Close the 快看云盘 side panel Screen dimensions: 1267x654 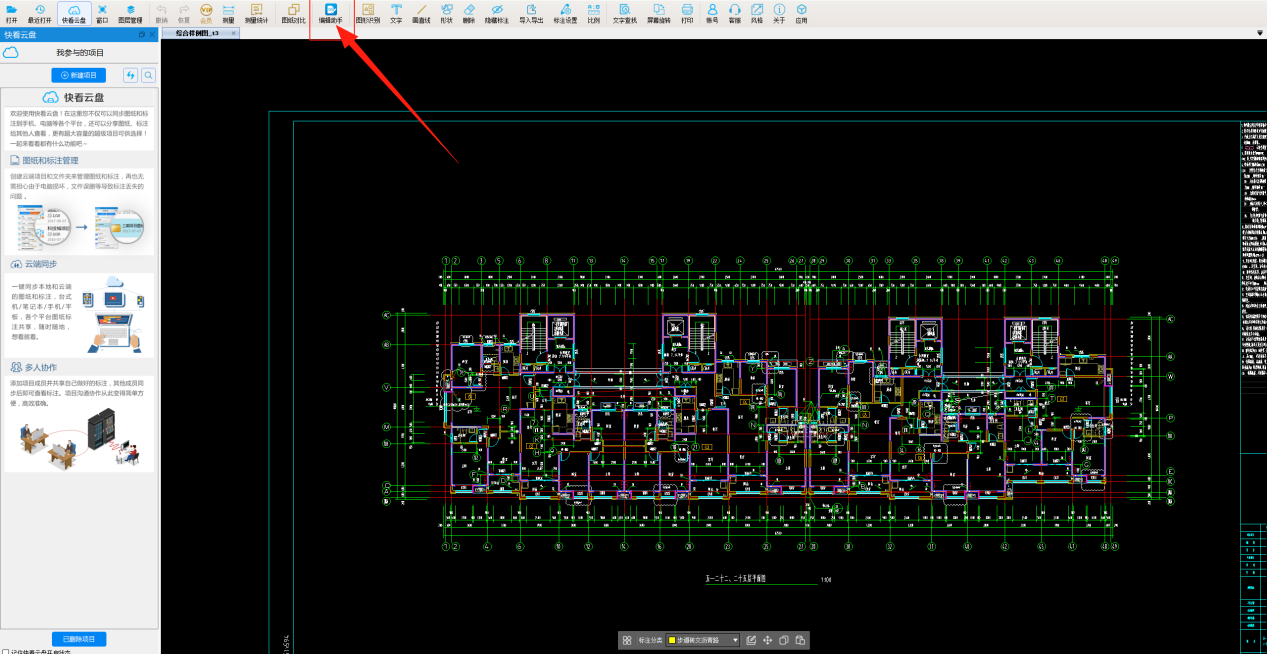click(x=152, y=35)
